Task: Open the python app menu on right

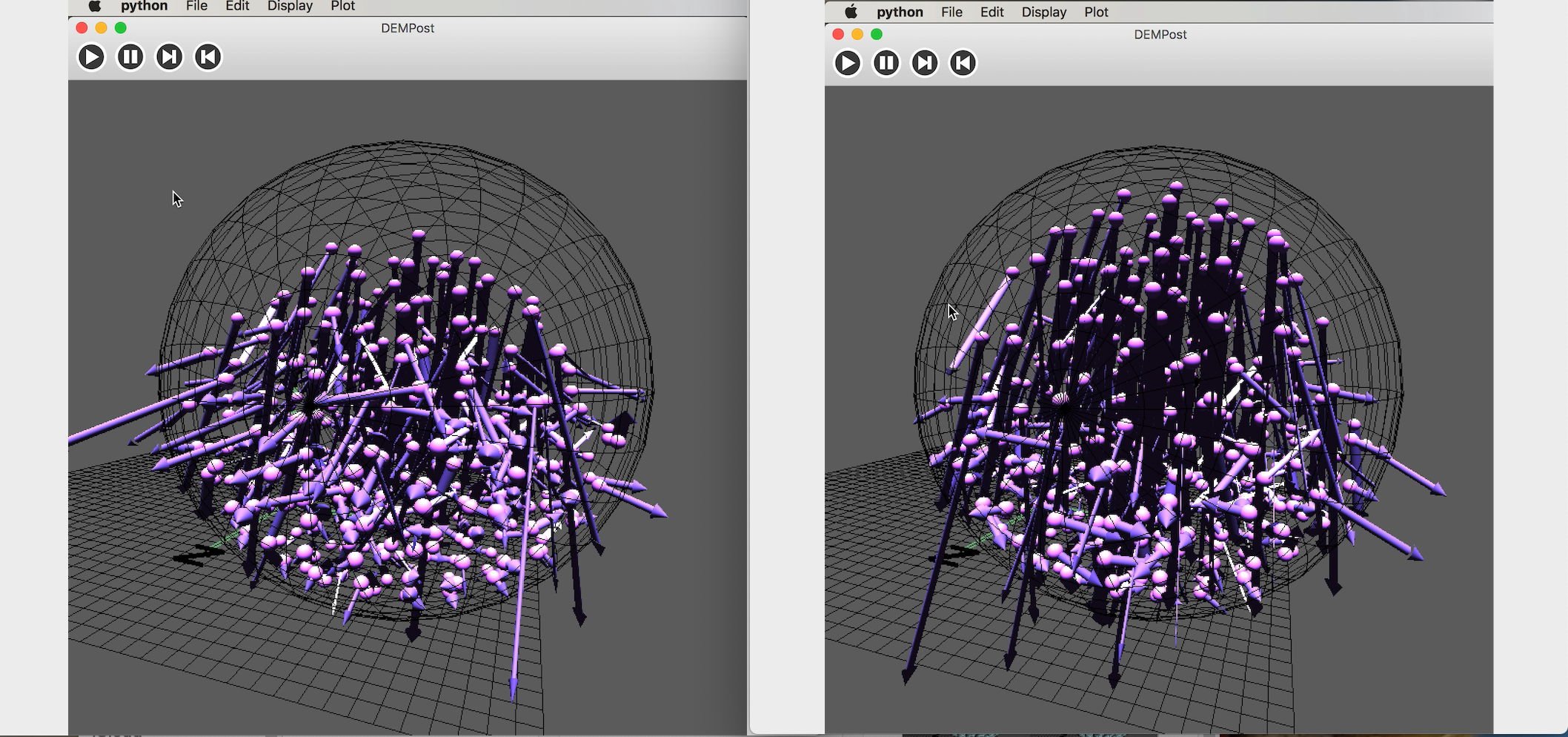Action: point(900,12)
